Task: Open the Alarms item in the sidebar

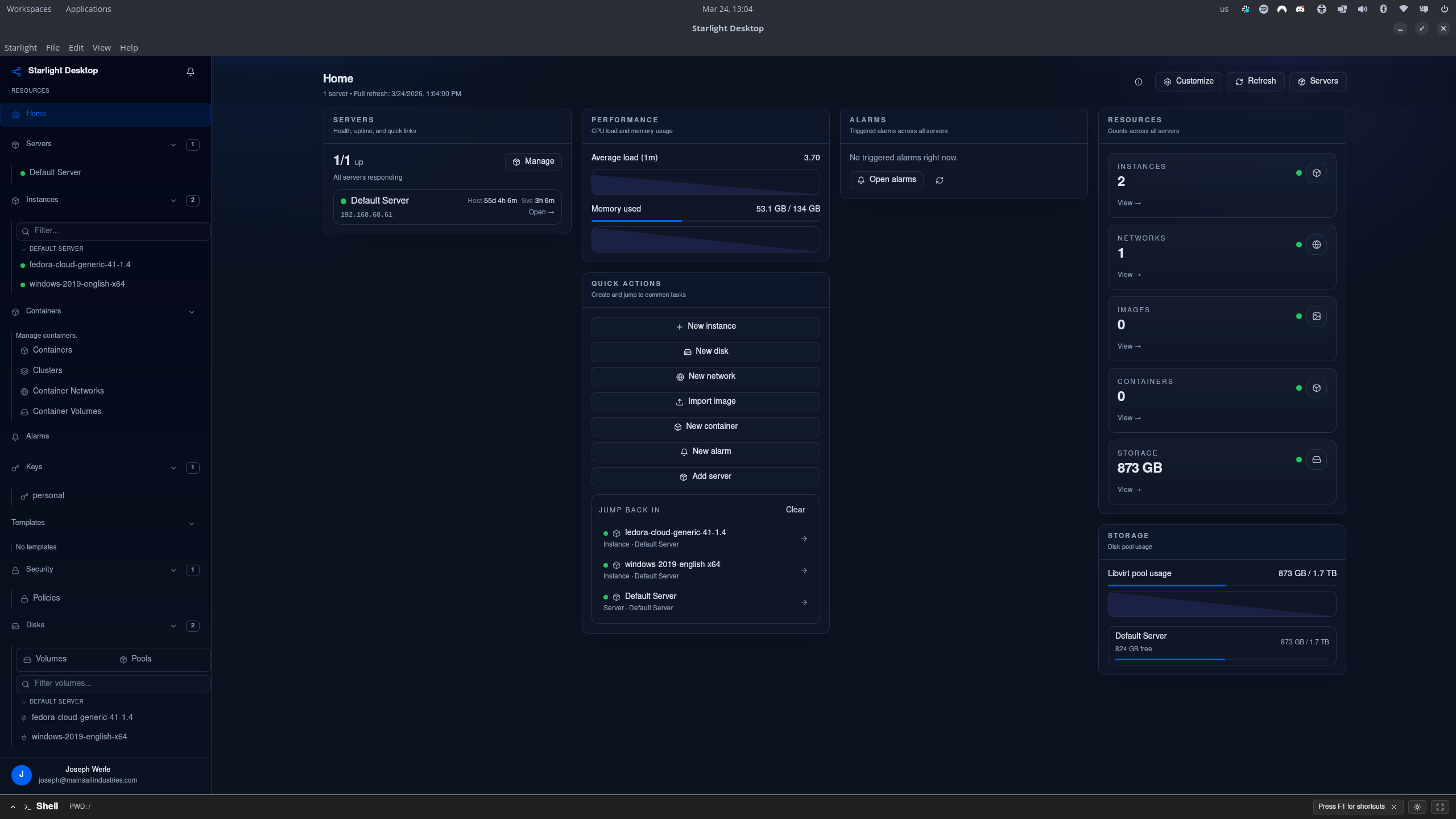Action: click(x=38, y=437)
